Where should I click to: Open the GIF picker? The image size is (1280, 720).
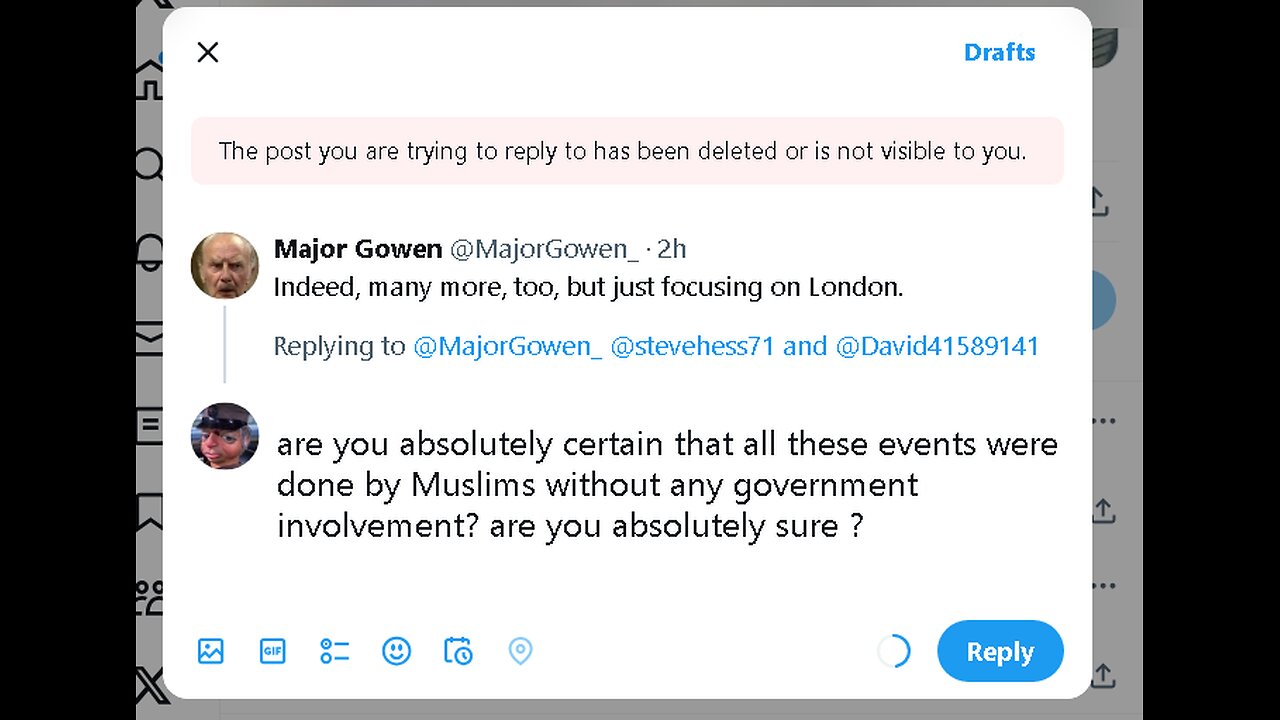[x=272, y=651]
